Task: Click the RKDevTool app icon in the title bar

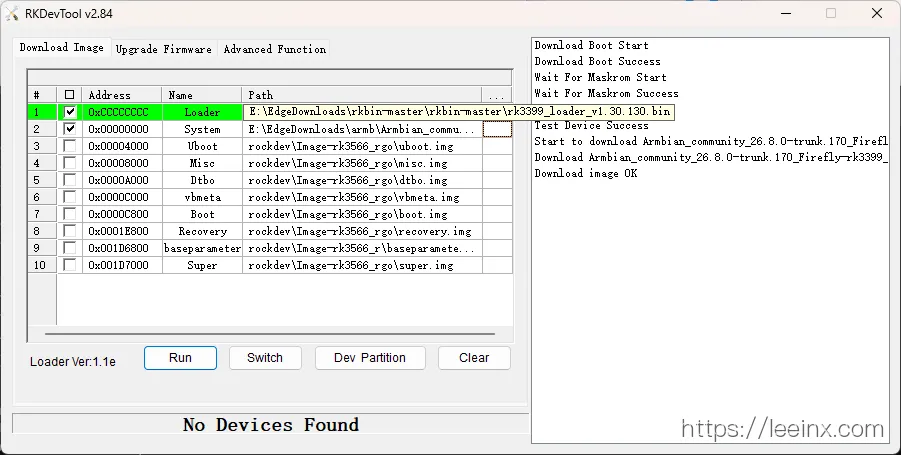Action: pyautogui.click(x=12, y=14)
